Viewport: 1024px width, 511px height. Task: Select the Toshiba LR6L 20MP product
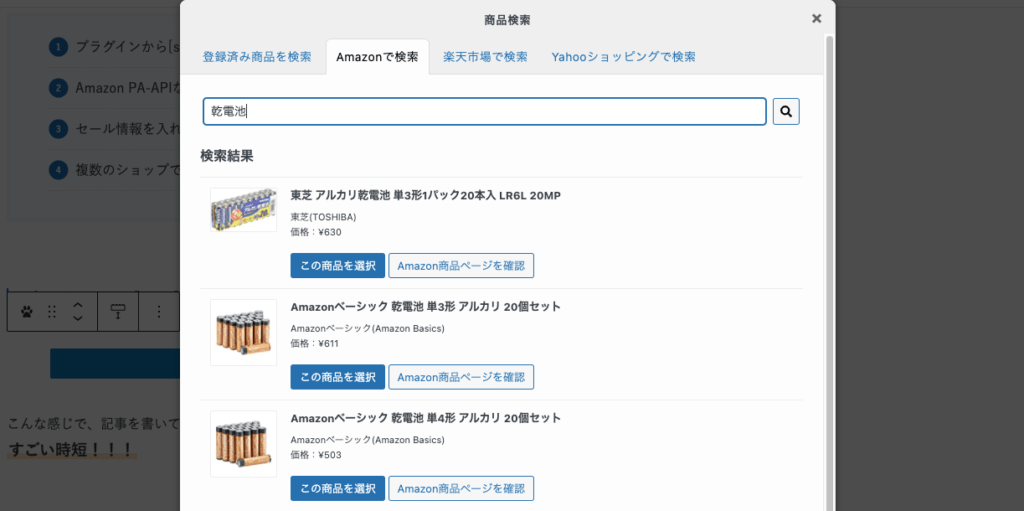pyautogui.click(x=338, y=265)
